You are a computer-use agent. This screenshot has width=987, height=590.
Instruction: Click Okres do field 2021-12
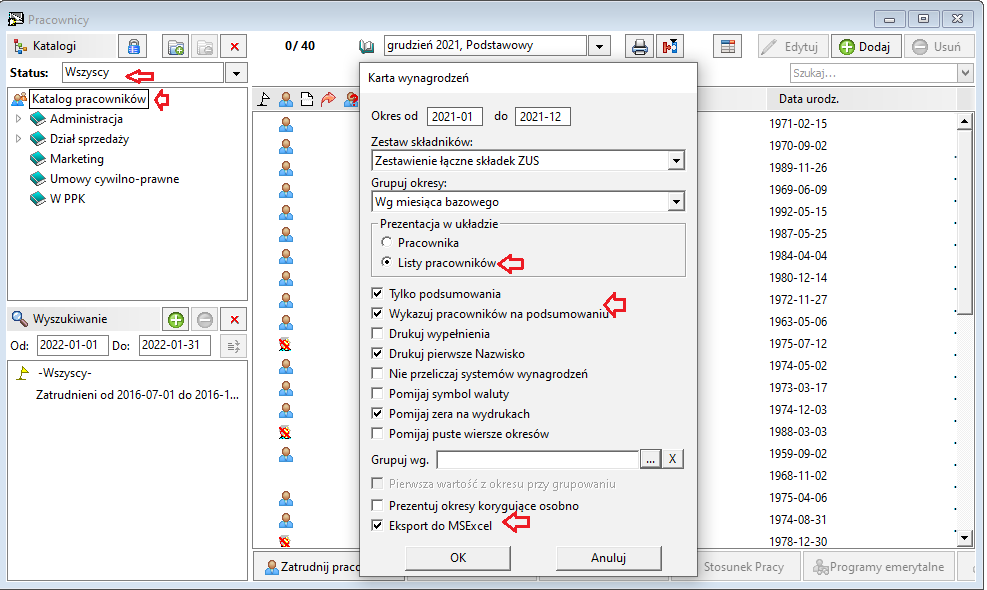click(543, 116)
